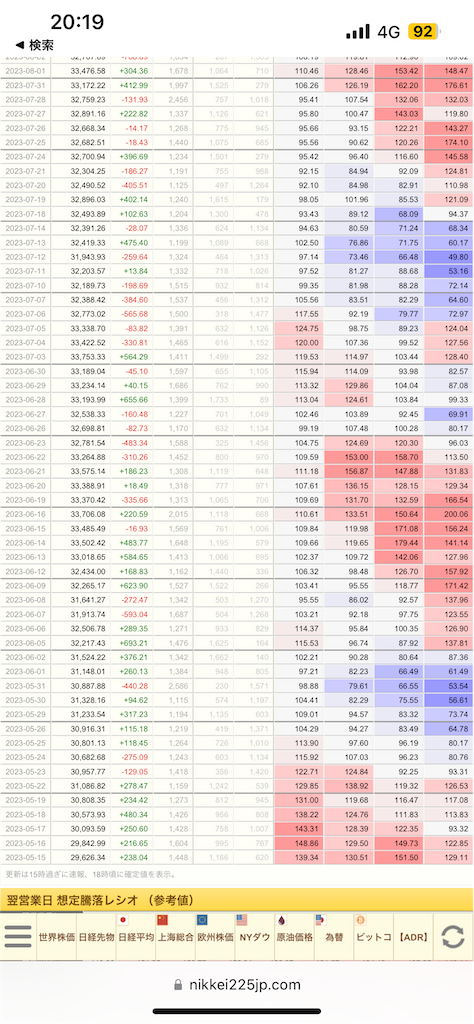
Task: Select ratio cell 148.86
Action: [x=300, y=842]
